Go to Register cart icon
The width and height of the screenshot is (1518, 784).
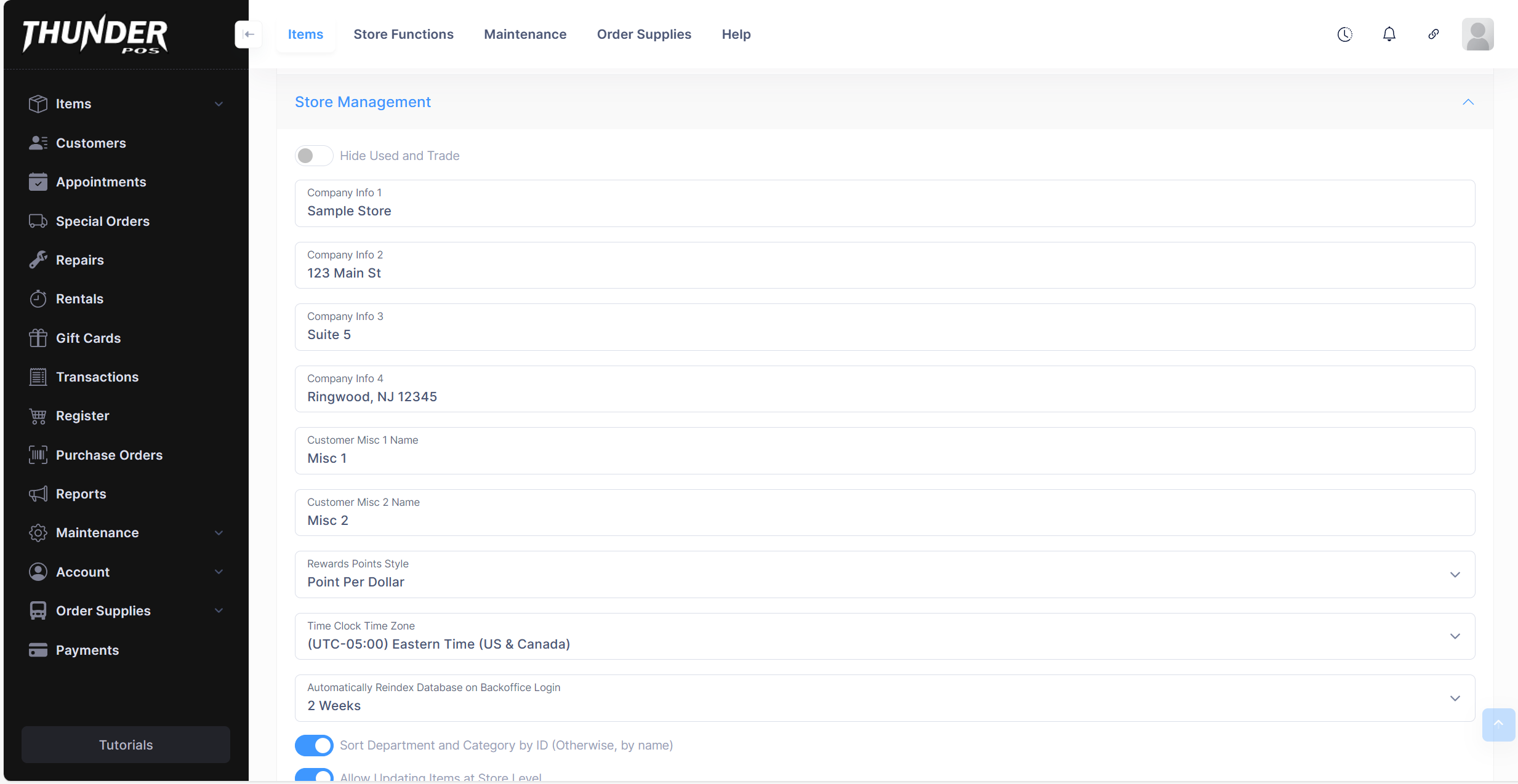38,416
